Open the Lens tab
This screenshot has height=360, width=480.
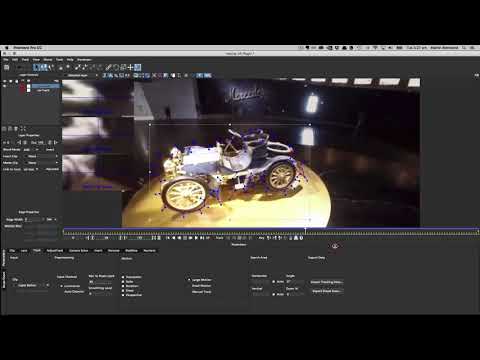point(24,250)
